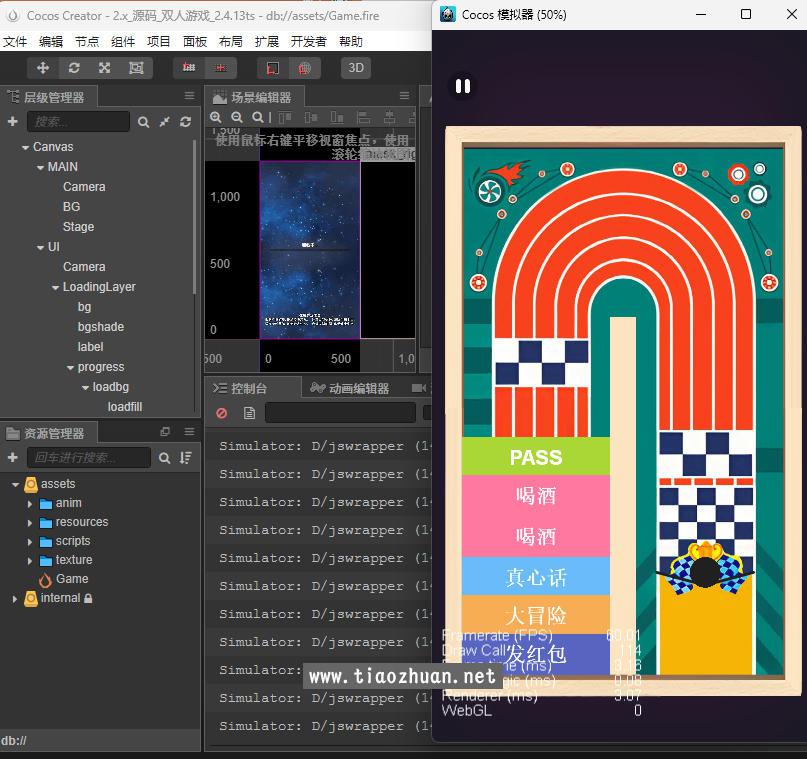Click the sort icon in the assets panel
807x759 pixels.
[x=185, y=457]
